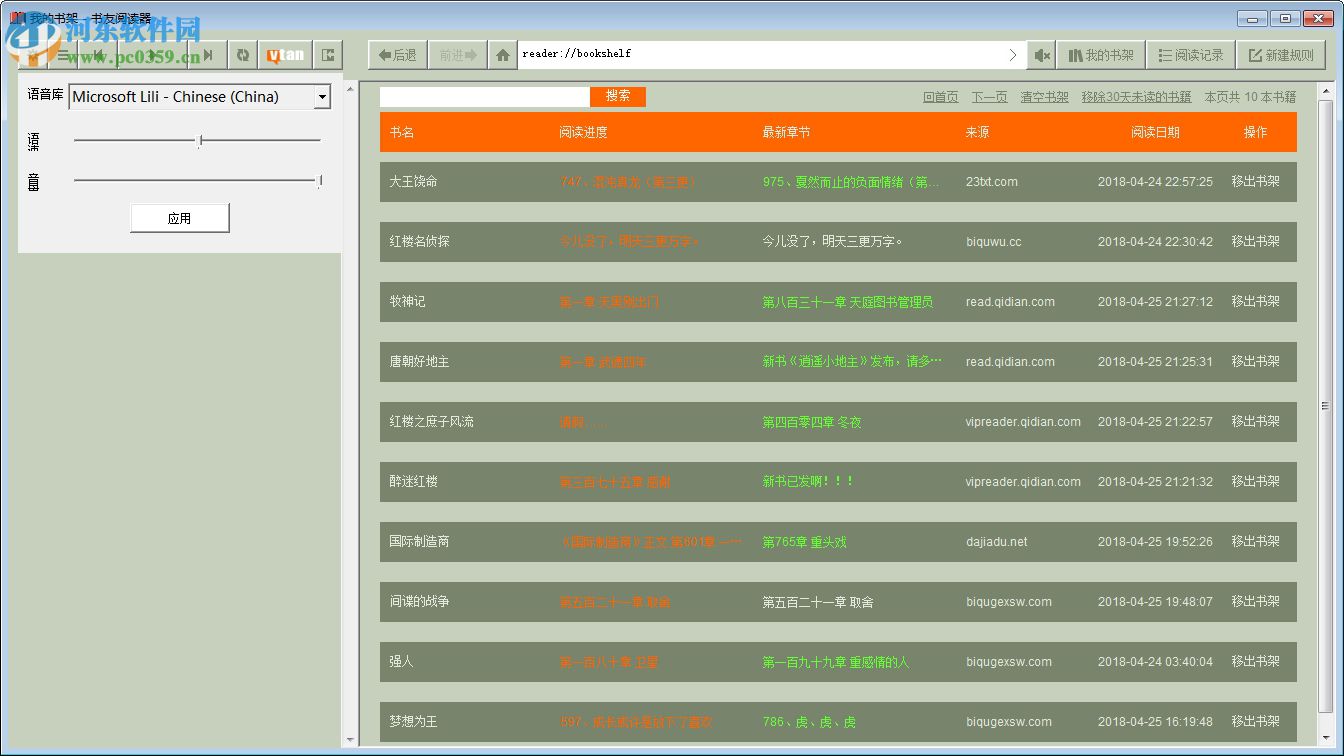The width and height of the screenshot is (1344, 756).
Task: Remove 红楼之庶子风流 via 移出书架
Action: (x=1255, y=422)
